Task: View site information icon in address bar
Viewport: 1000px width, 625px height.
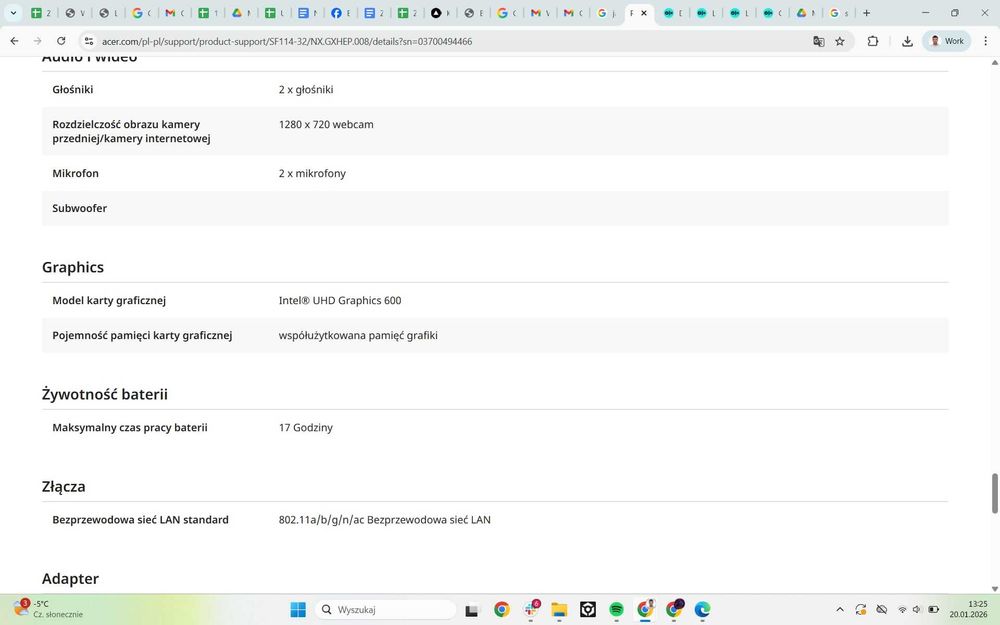Action: click(x=89, y=41)
